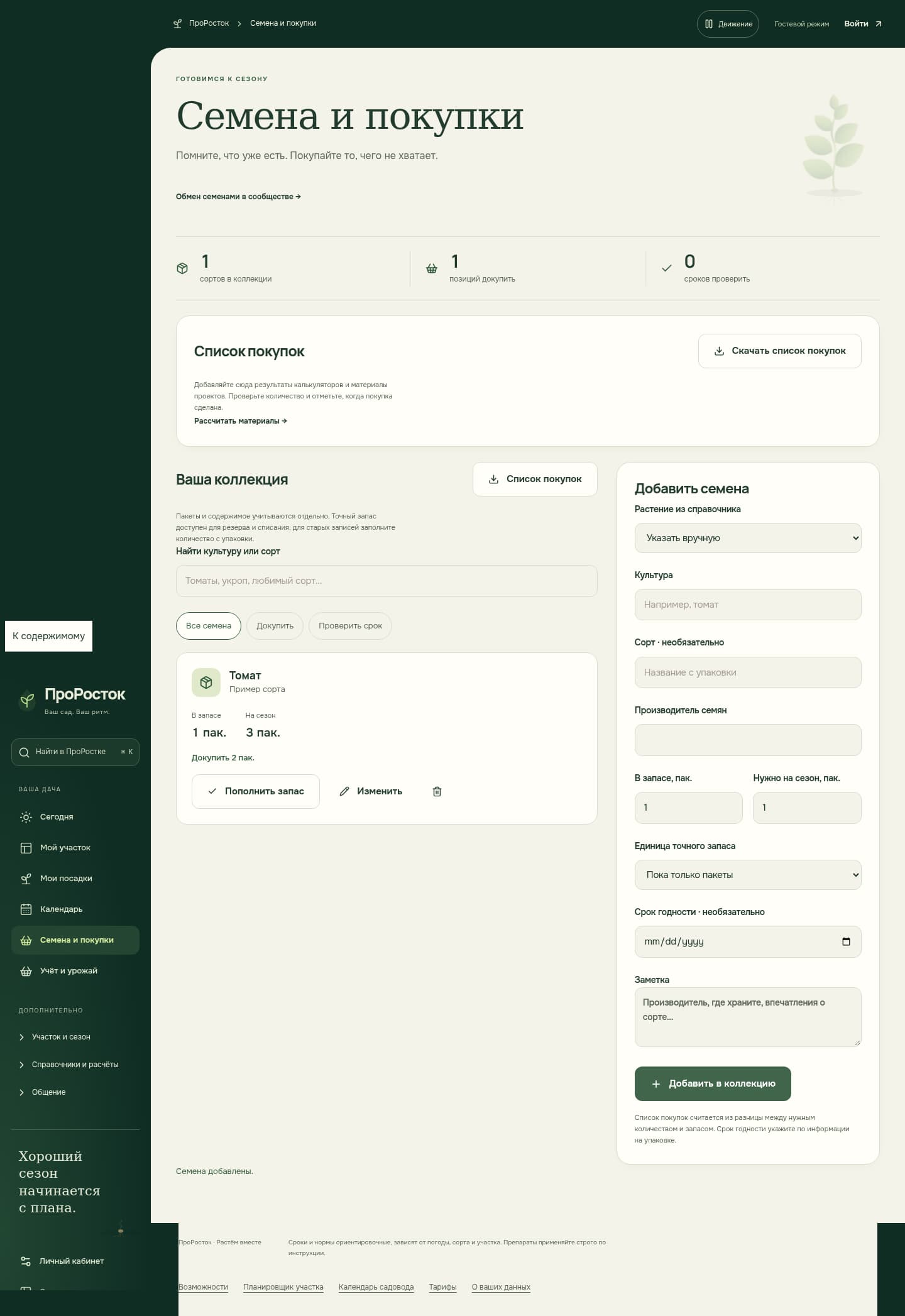Click Войти in the top bar
This screenshot has height=1316, width=905.
[863, 24]
